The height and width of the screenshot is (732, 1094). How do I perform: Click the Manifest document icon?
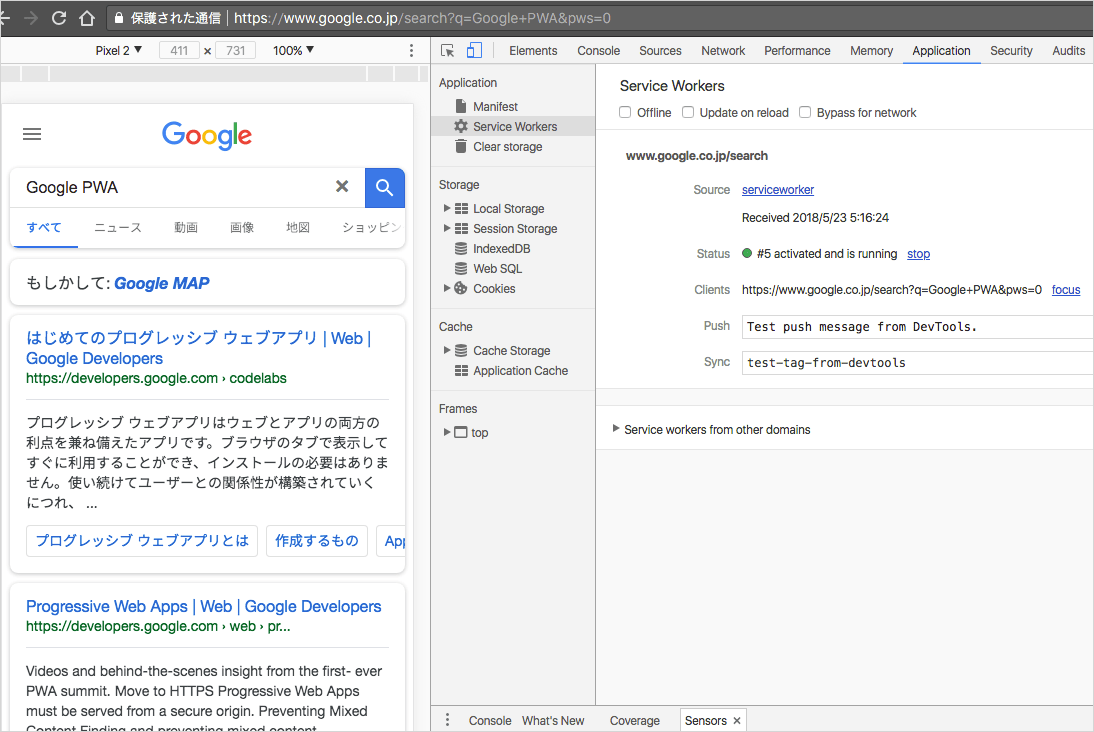pyautogui.click(x=460, y=106)
